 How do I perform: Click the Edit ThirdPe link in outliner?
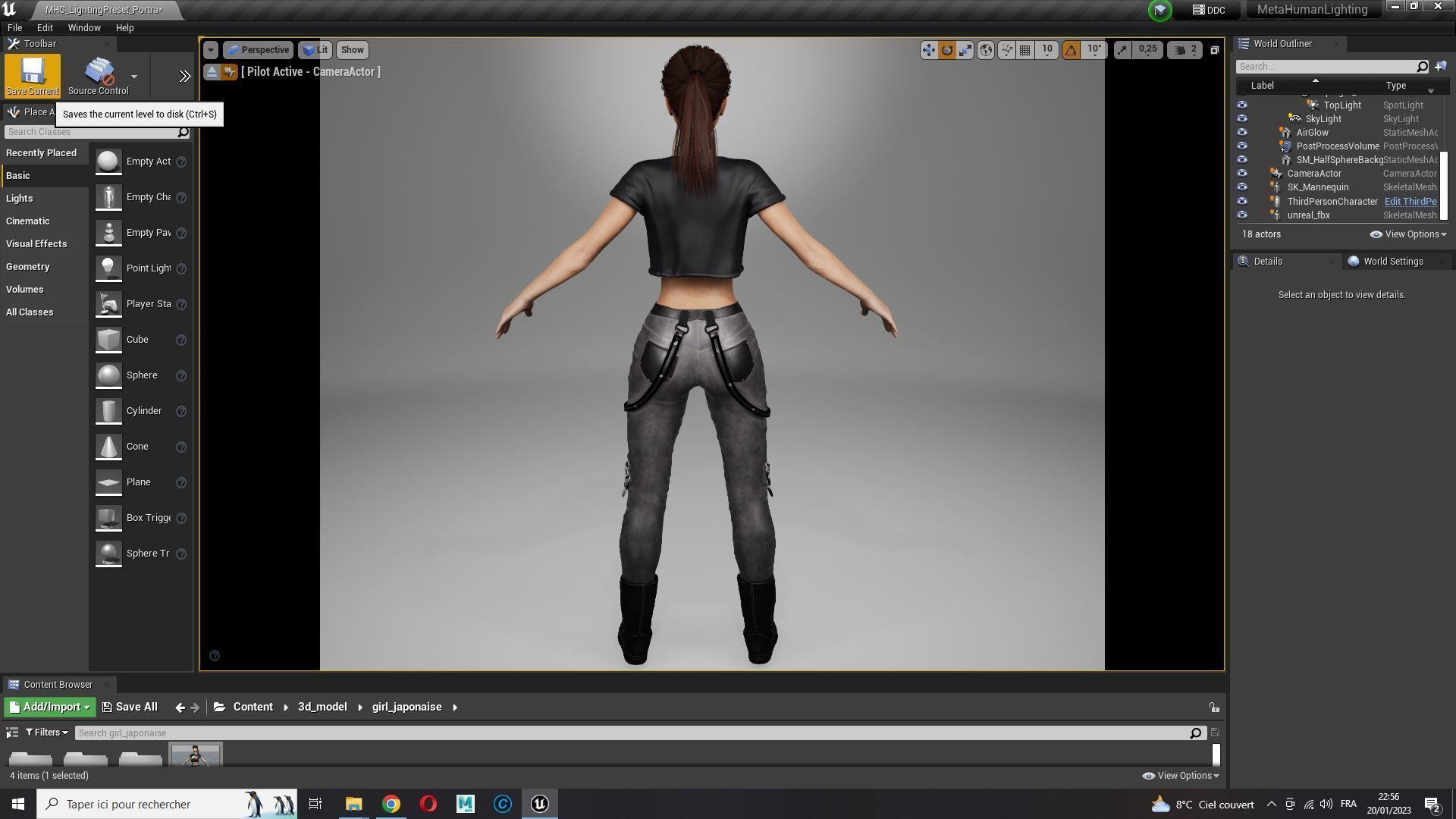(x=1410, y=202)
